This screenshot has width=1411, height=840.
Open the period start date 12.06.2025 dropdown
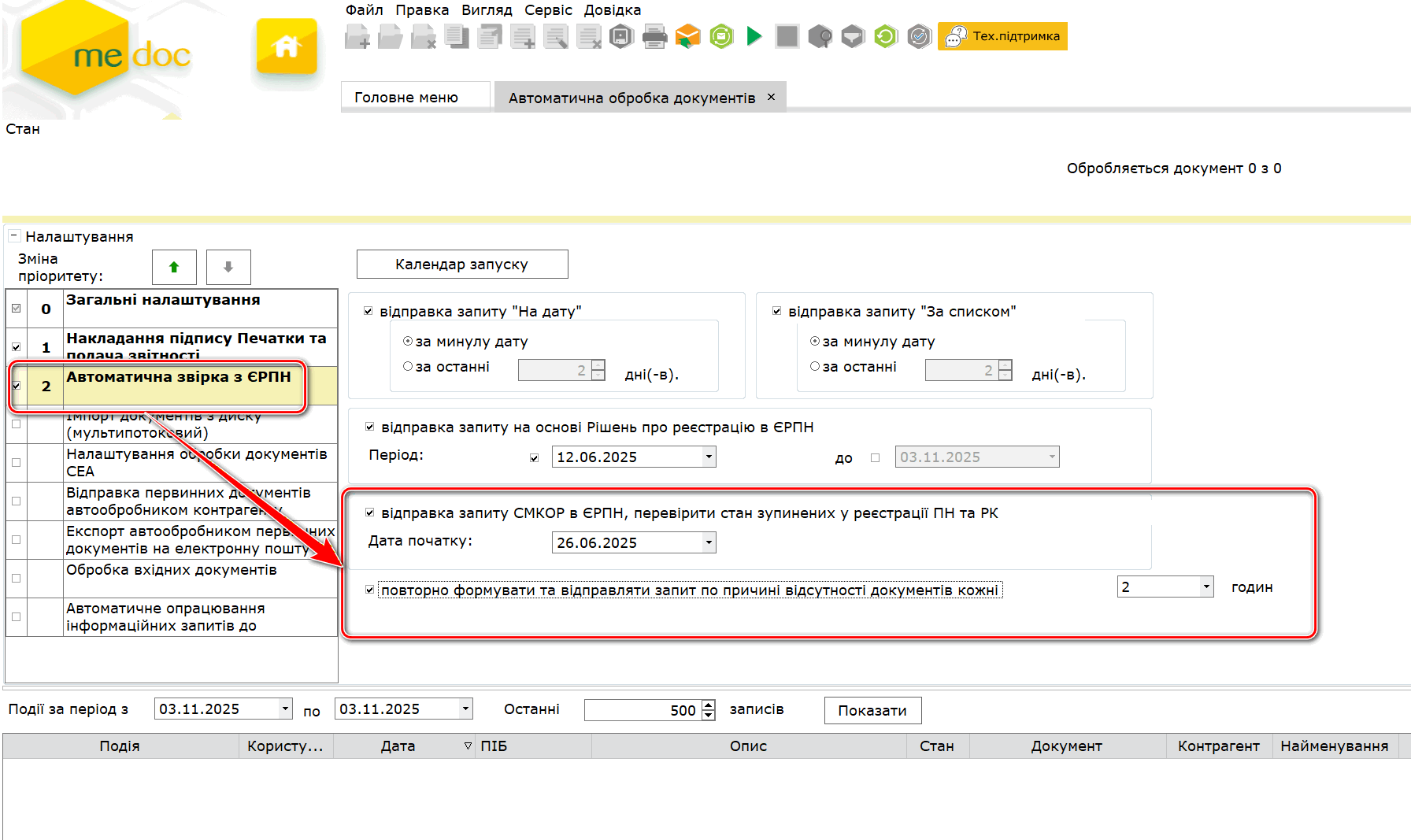(709, 457)
